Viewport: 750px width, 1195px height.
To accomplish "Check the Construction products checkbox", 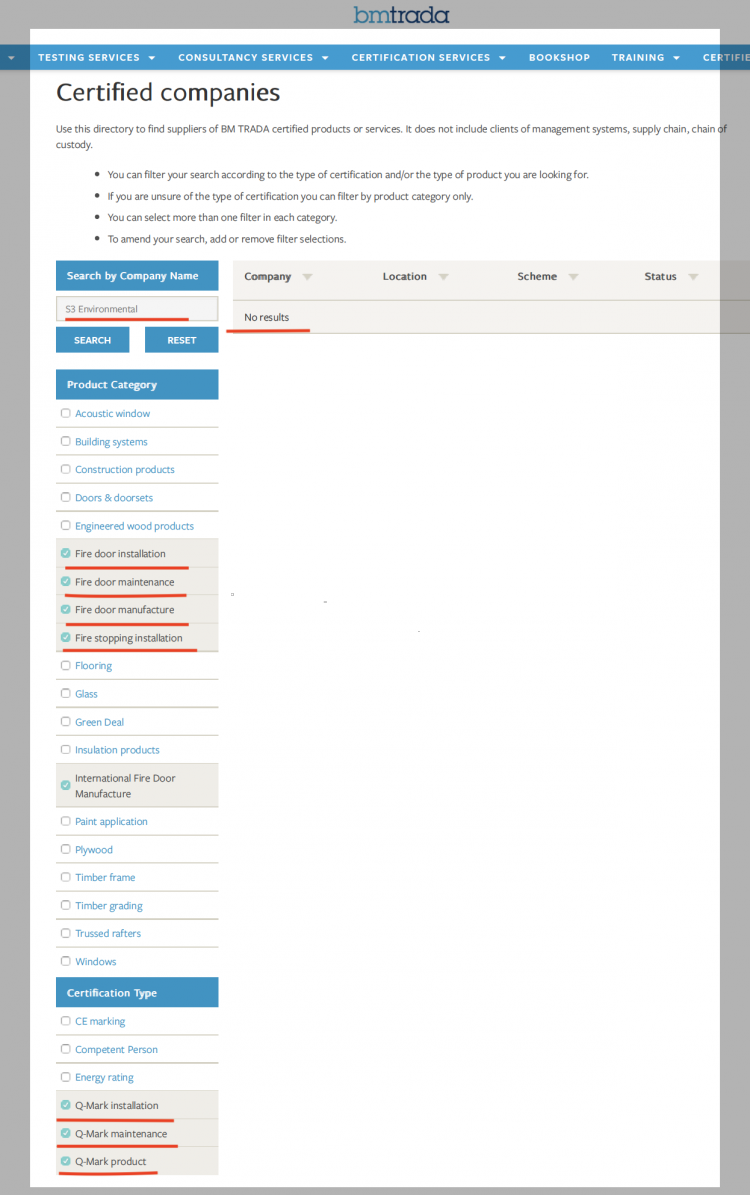I will click(66, 469).
